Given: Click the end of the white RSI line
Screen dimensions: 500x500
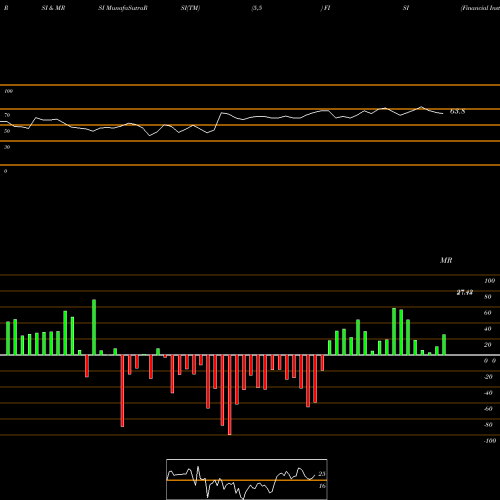Looking at the screenshot, I should click(x=443, y=114).
